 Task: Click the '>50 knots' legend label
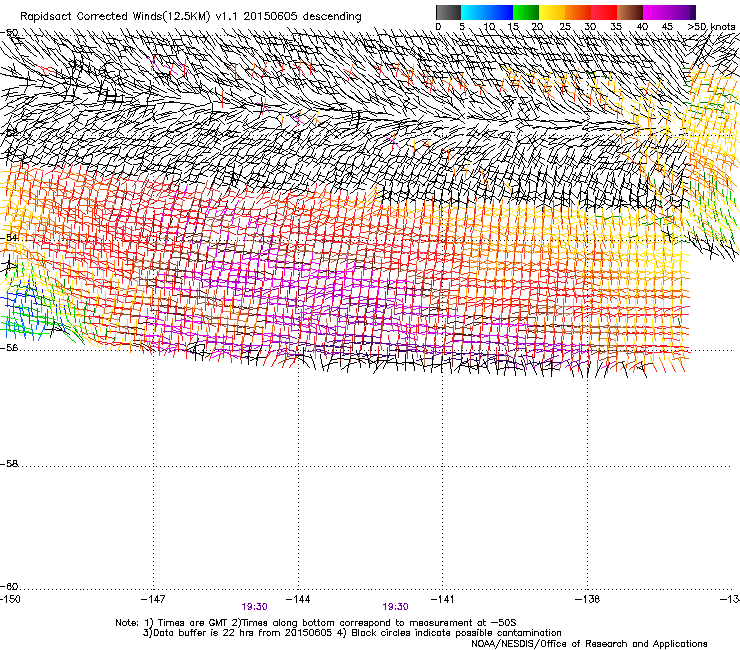[711, 26]
